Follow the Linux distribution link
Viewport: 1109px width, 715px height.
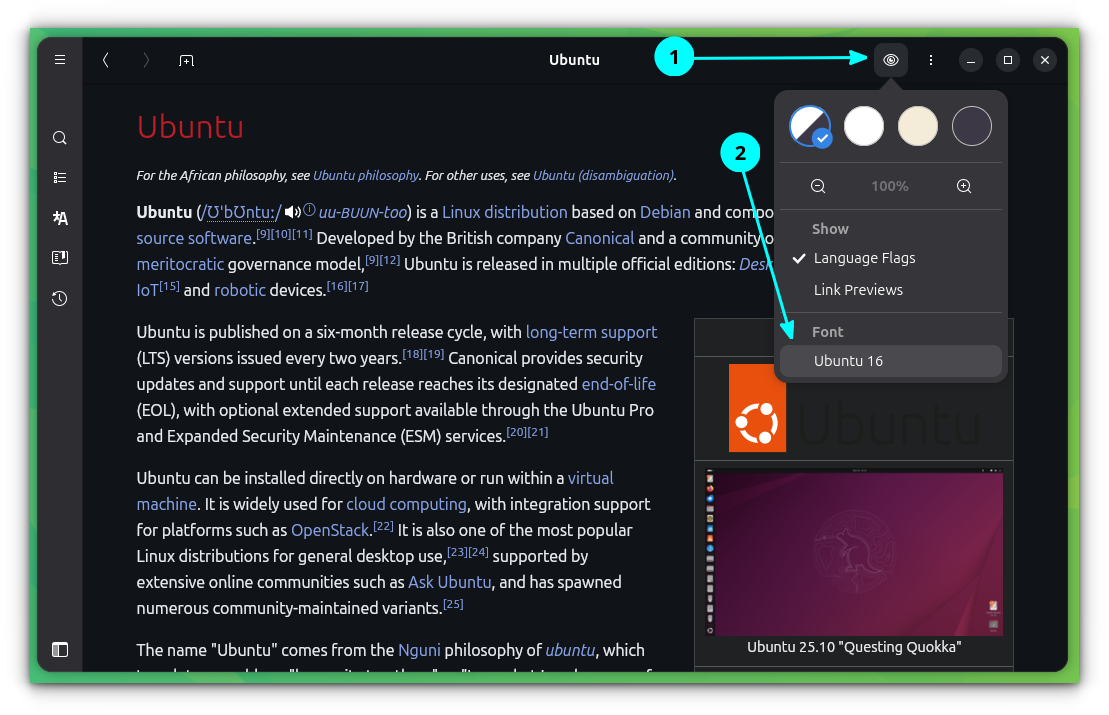click(504, 212)
